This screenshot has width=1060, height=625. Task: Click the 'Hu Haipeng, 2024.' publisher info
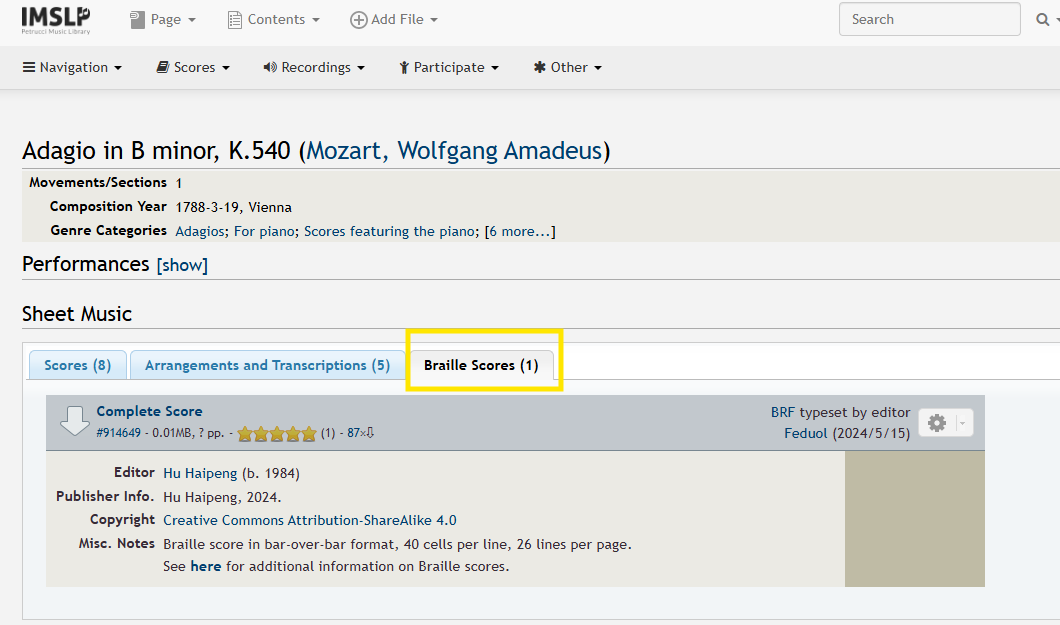coord(222,497)
